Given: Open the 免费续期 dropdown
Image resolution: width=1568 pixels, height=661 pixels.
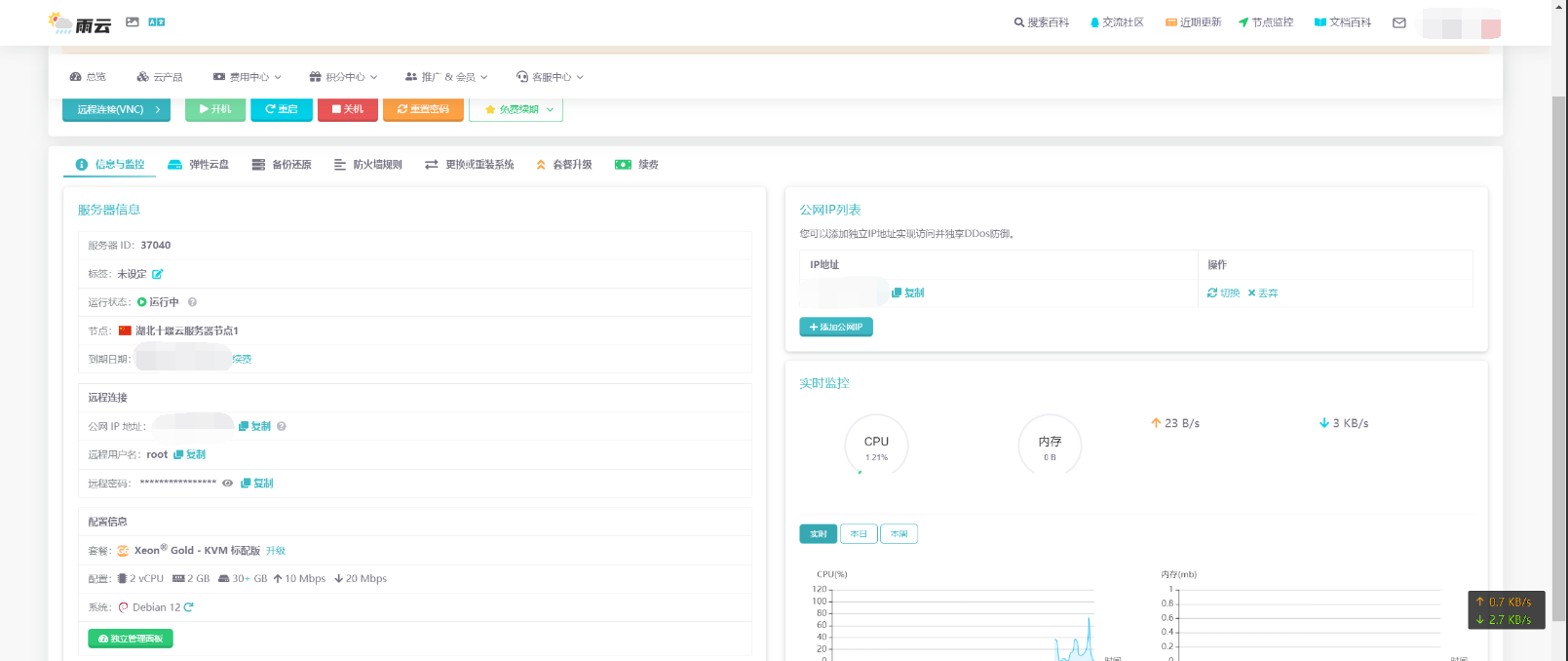Looking at the screenshot, I should pos(516,109).
